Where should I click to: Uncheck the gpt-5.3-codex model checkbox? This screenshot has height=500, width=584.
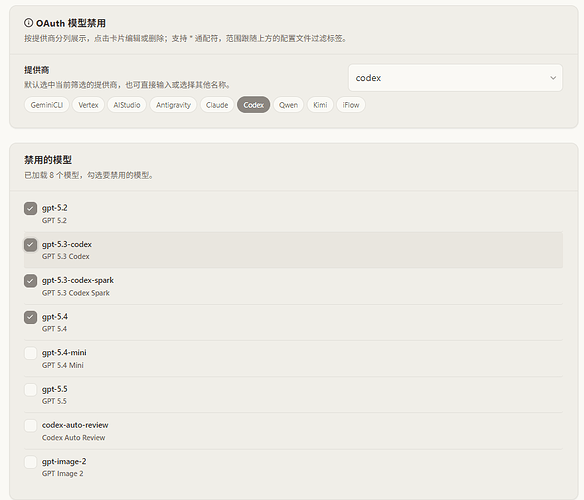31,245
